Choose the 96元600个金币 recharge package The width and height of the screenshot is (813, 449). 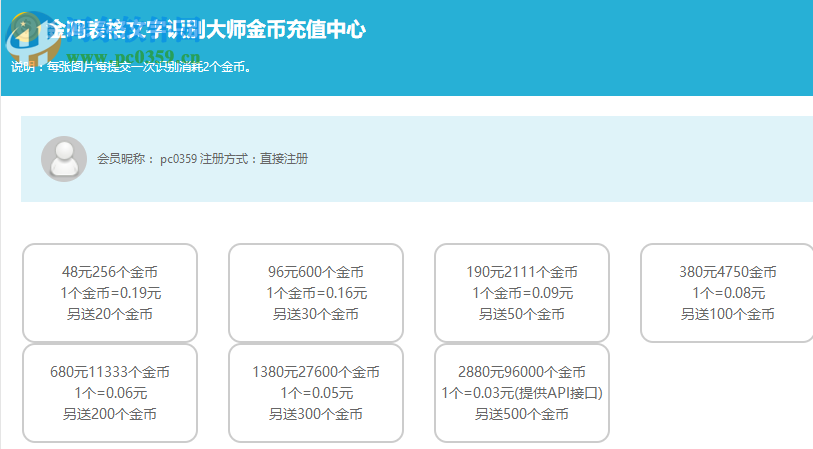coord(316,293)
